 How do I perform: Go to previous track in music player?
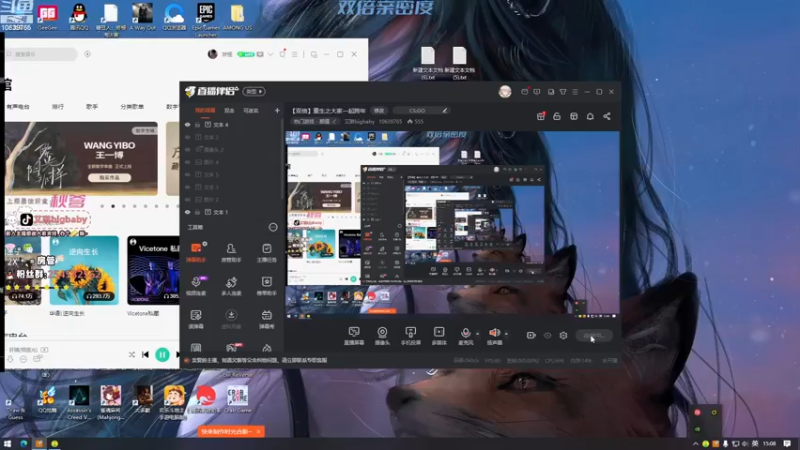point(145,354)
